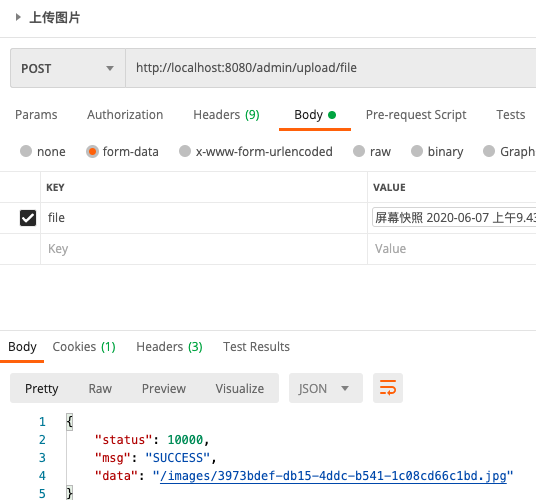Click the "SUCCESS" msg value

coord(178,458)
